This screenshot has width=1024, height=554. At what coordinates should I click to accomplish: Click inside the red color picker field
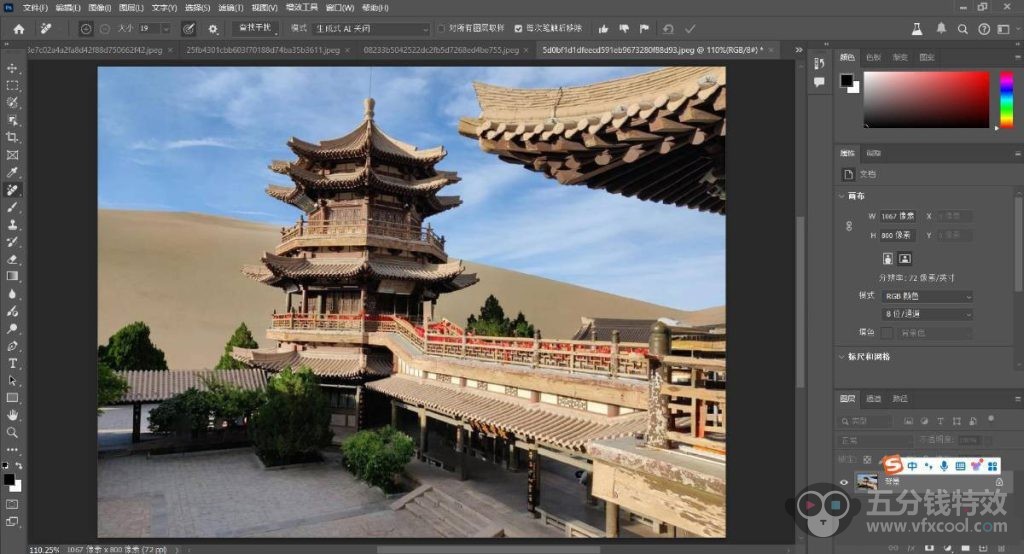click(926, 99)
